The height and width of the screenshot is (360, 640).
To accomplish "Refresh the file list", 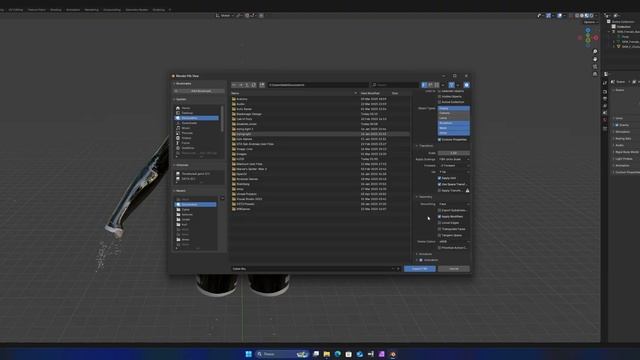I will tap(253, 85).
